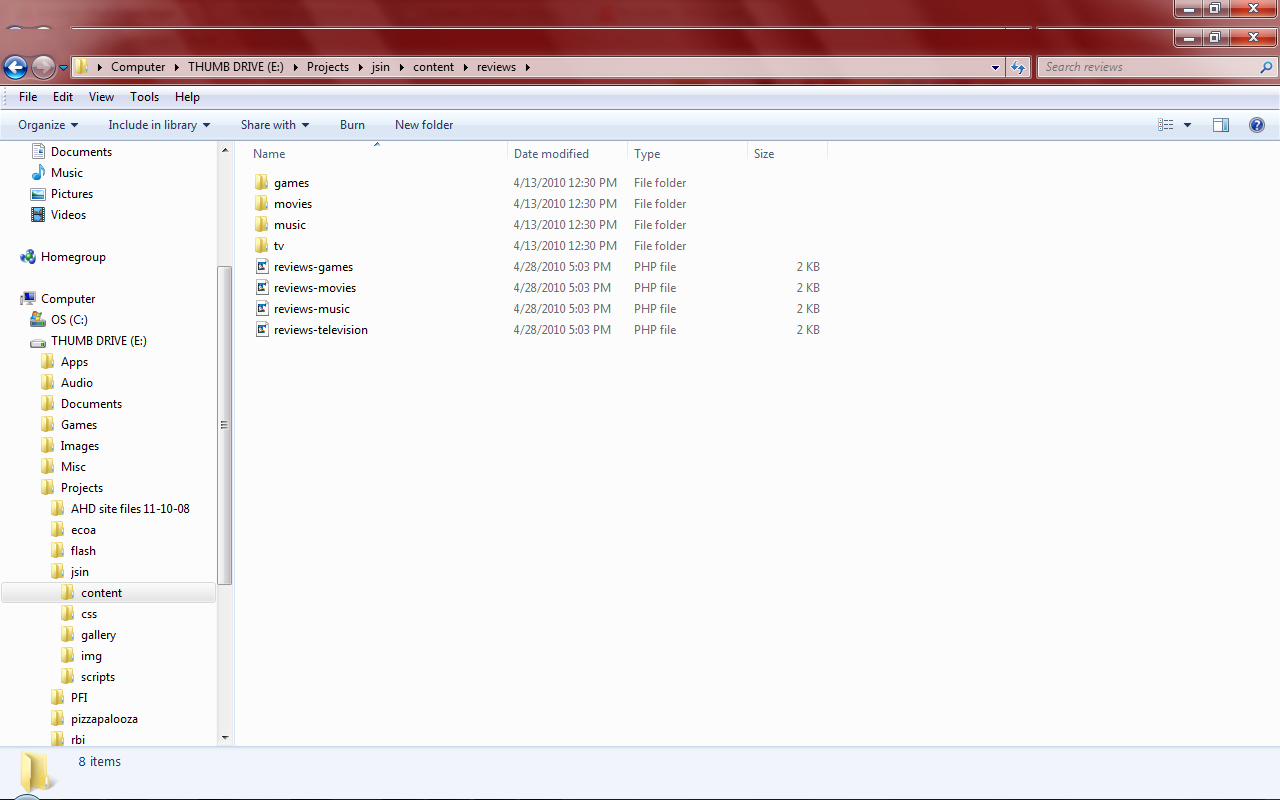
Task: Click the Back navigation arrow button
Action: 16,67
